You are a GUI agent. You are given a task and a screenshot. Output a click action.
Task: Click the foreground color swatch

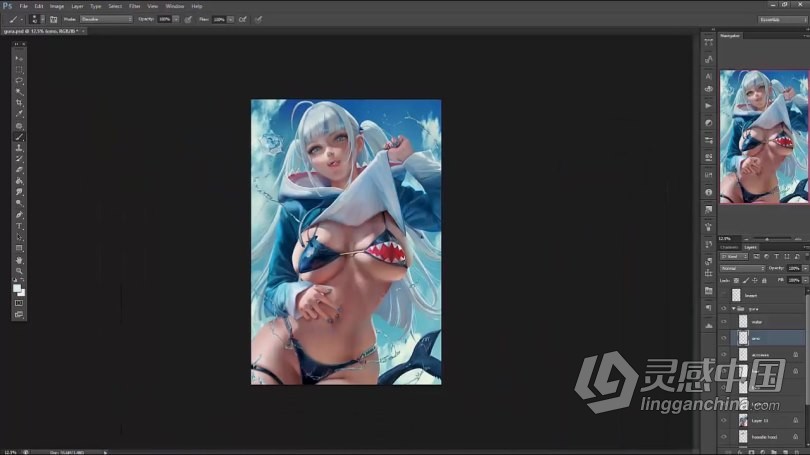click(x=17, y=288)
